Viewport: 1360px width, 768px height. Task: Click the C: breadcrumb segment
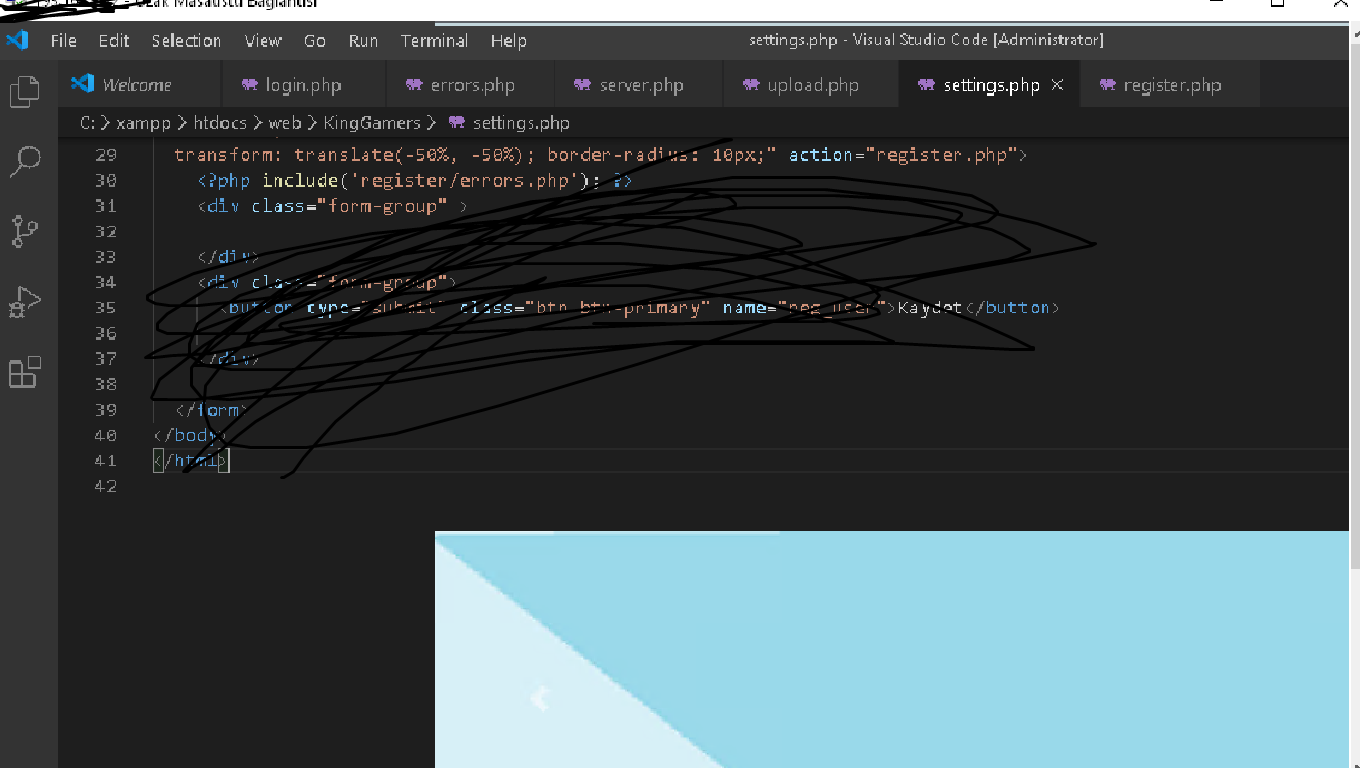(x=88, y=123)
